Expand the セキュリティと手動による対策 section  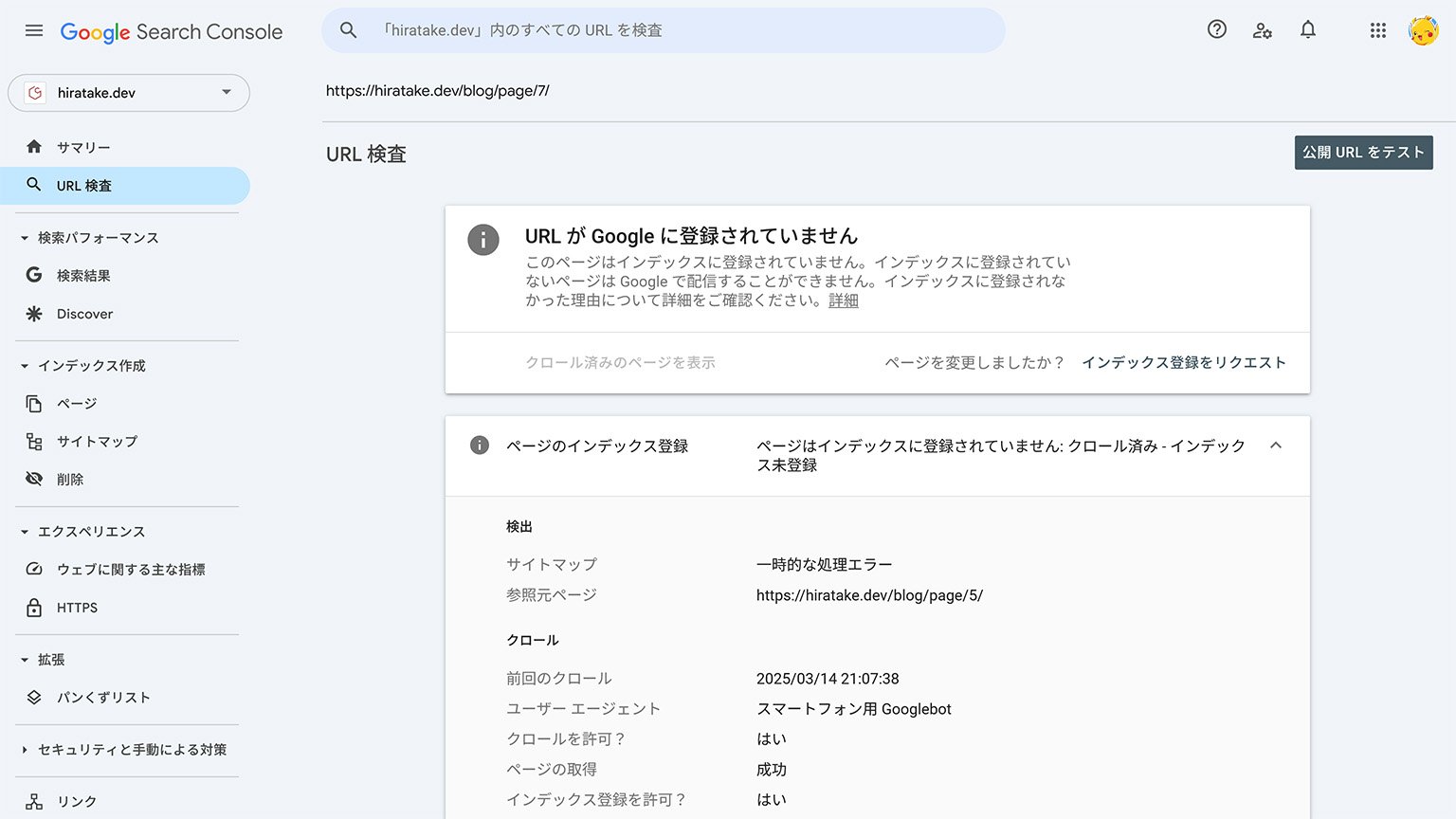point(25,750)
